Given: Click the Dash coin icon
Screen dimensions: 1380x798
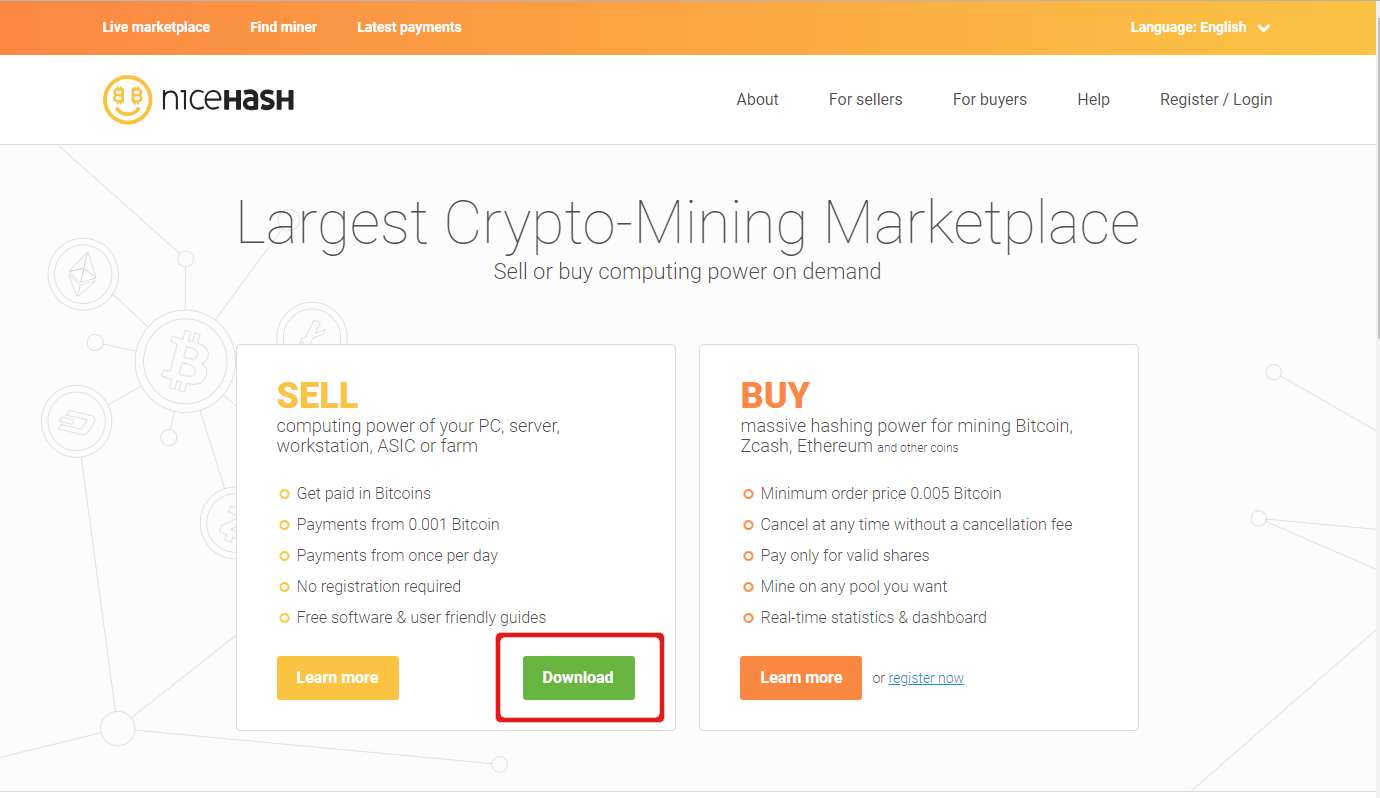Looking at the screenshot, I should tap(76, 421).
